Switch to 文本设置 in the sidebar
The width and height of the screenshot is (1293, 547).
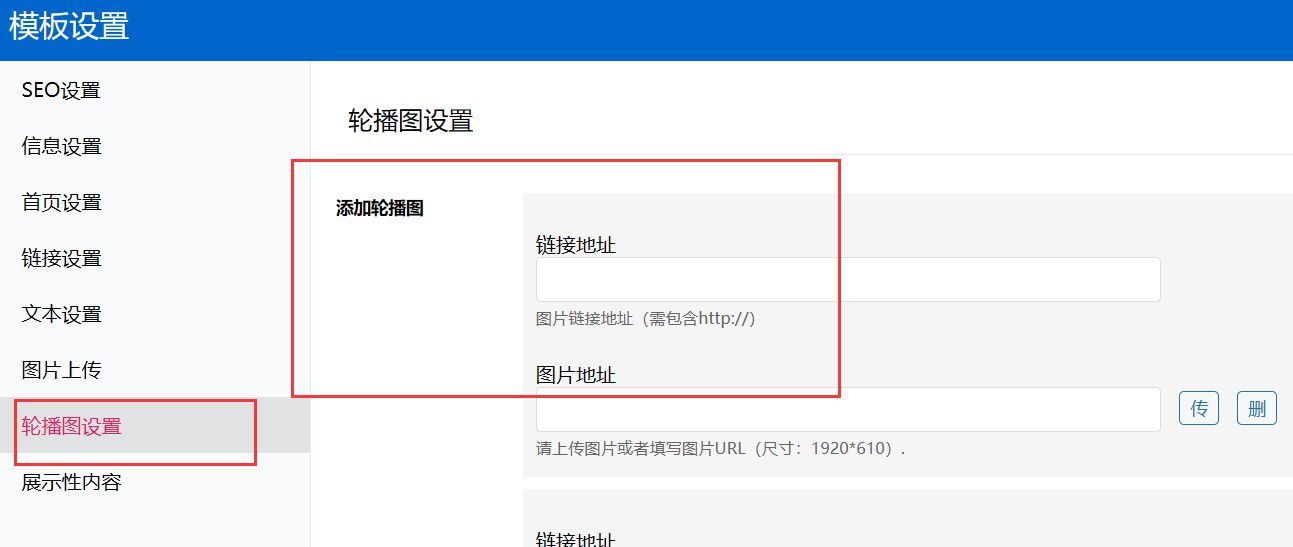click(62, 315)
